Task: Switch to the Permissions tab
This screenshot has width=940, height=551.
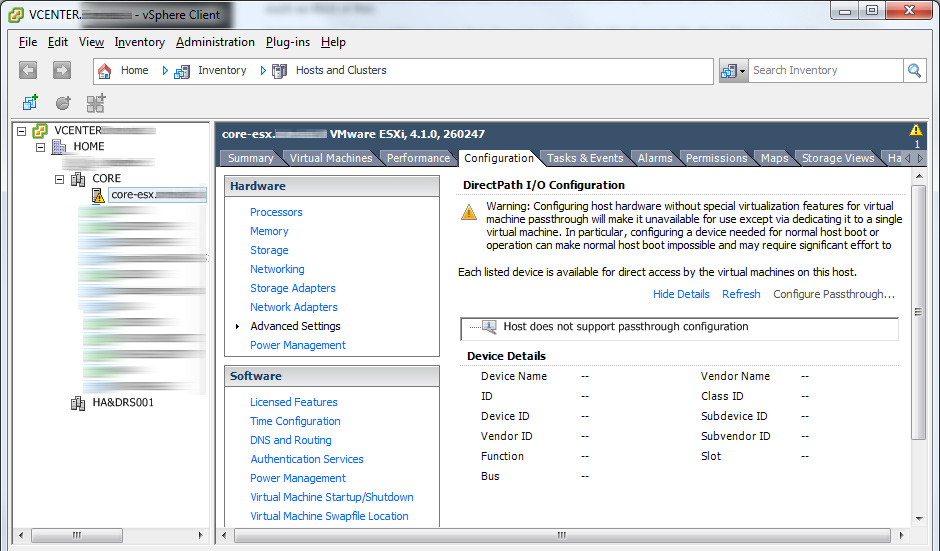Action: tap(716, 158)
